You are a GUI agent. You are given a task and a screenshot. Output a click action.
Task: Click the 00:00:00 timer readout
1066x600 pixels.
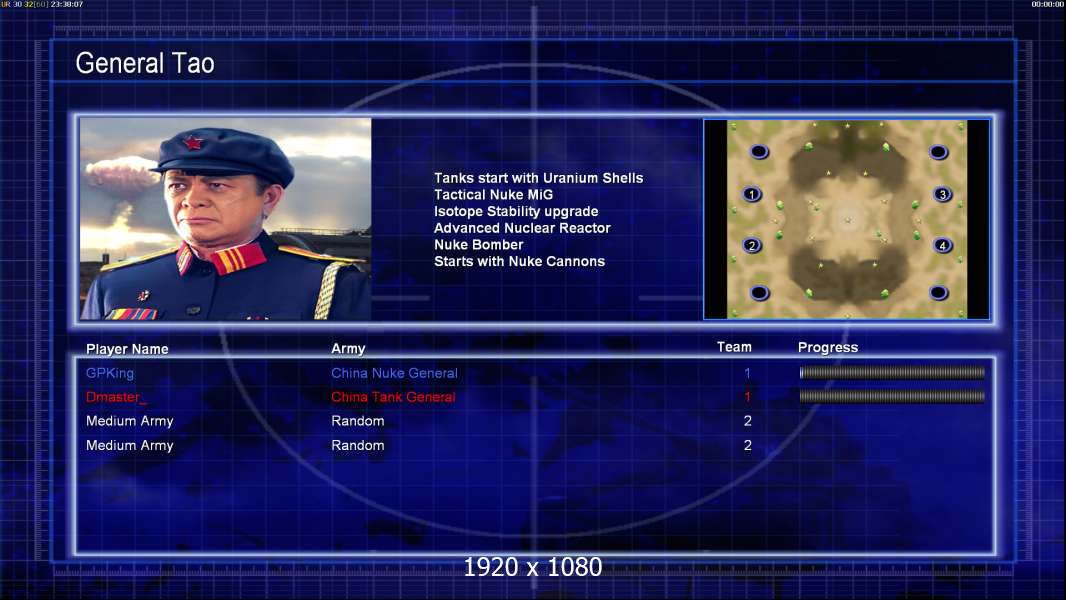1048,4
